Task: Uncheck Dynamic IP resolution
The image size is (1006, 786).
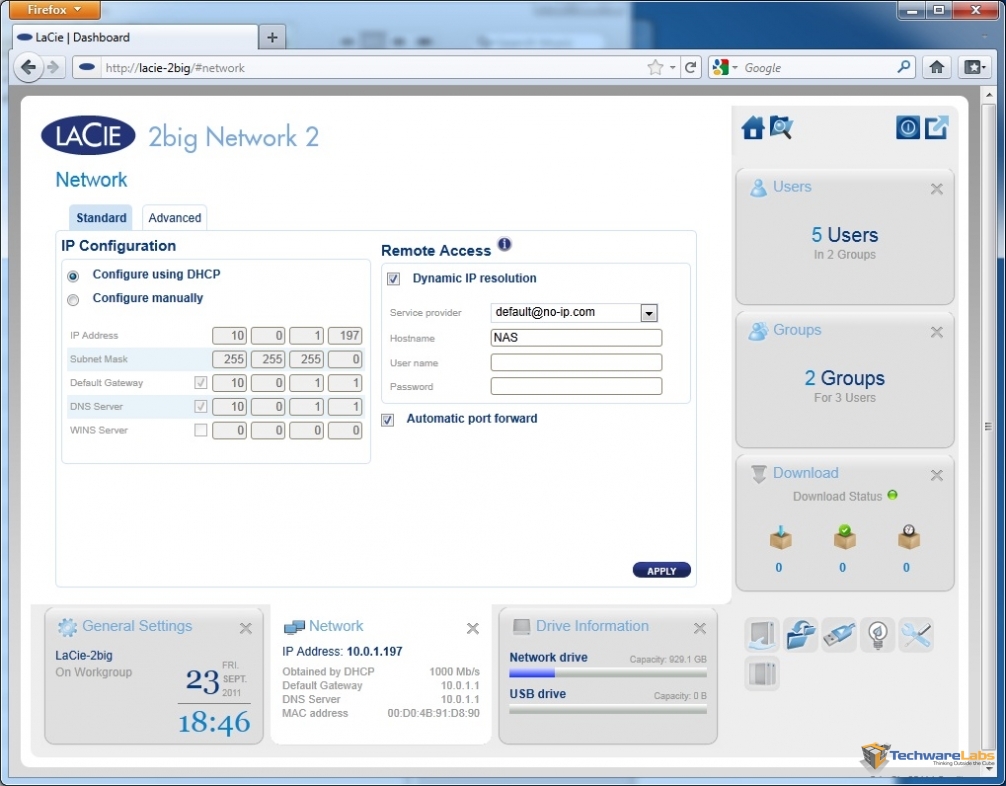Action: click(x=393, y=278)
